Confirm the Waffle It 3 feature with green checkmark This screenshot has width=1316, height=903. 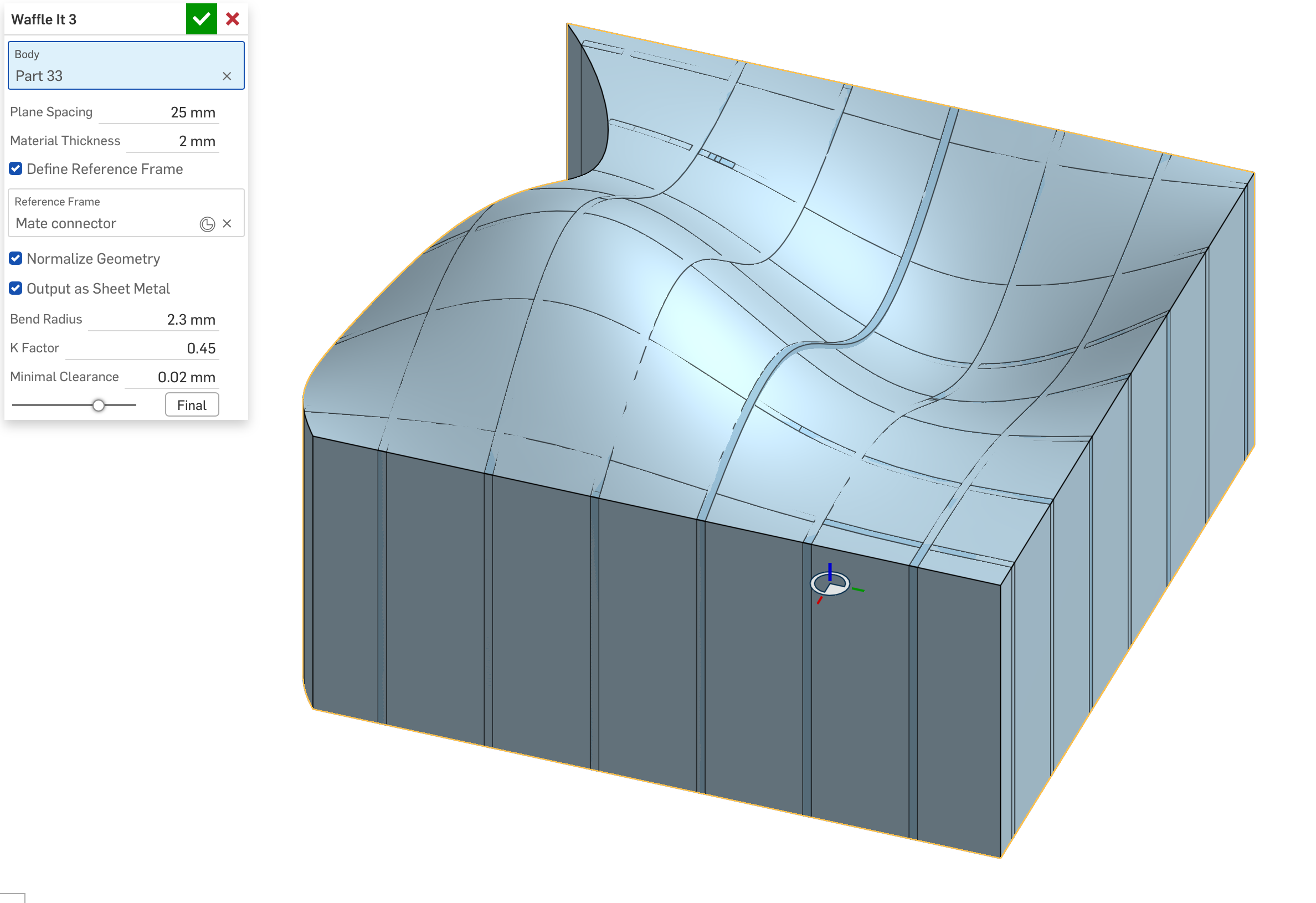201,19
